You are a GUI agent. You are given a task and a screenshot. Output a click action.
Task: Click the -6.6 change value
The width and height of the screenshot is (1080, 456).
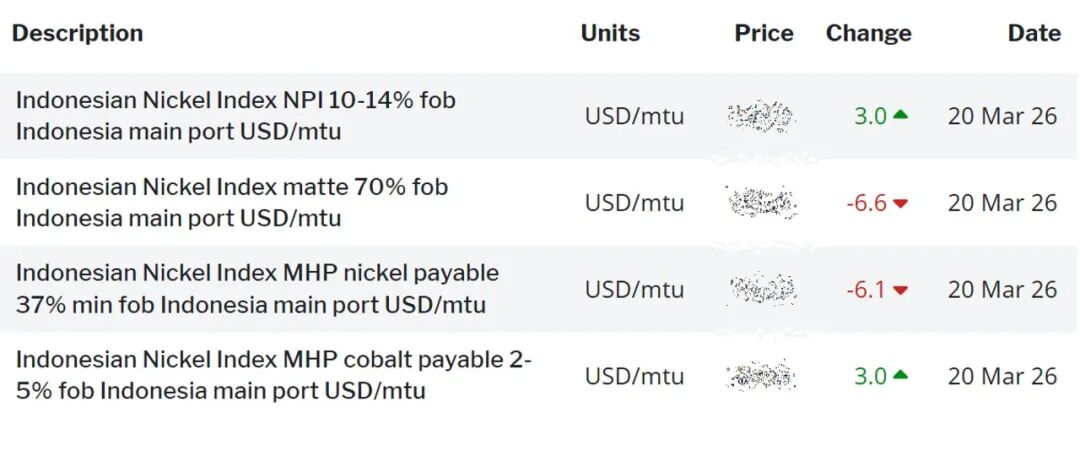[x=867, y=203]
